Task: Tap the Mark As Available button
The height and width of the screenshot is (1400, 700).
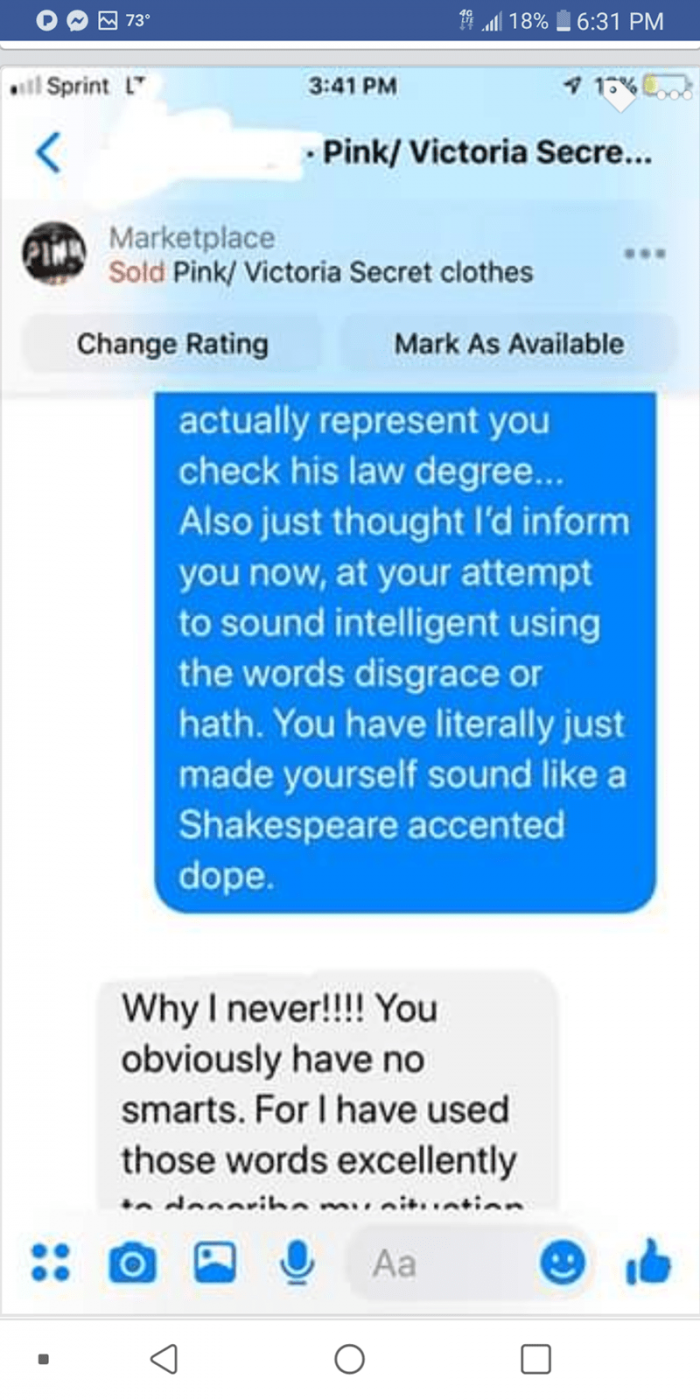Action: pyautogui.click(x=509, y=344)
